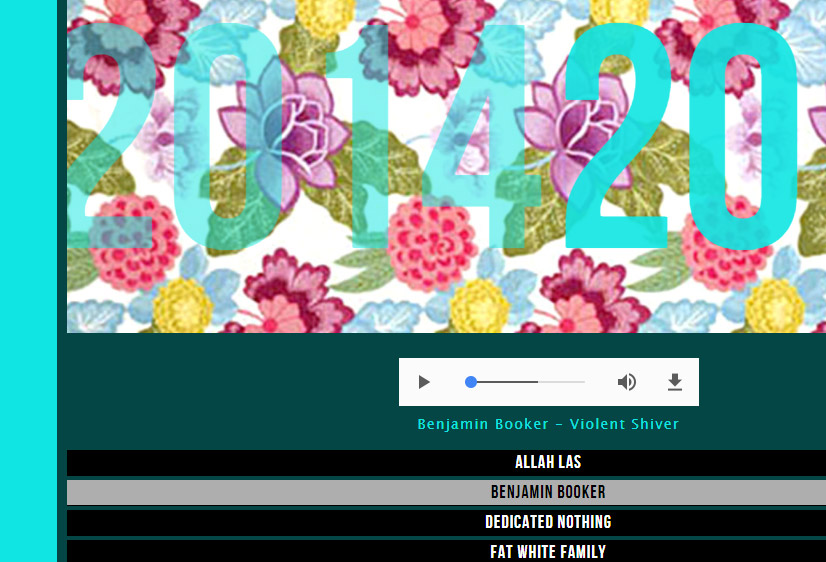Choose the Fat White Family row

[446, 551]
